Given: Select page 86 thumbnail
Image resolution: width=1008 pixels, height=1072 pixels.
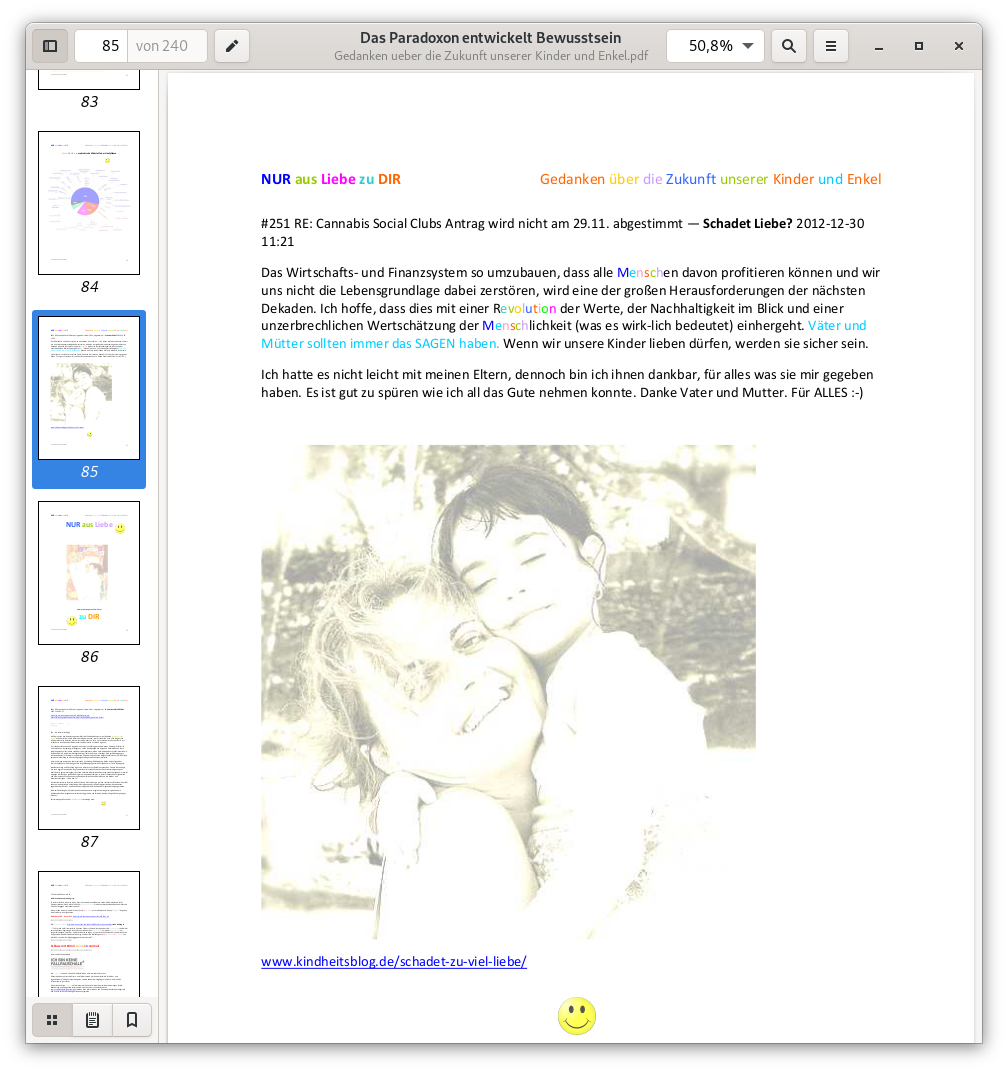Looking at the screenshot, I should click(x=89, y=573).
